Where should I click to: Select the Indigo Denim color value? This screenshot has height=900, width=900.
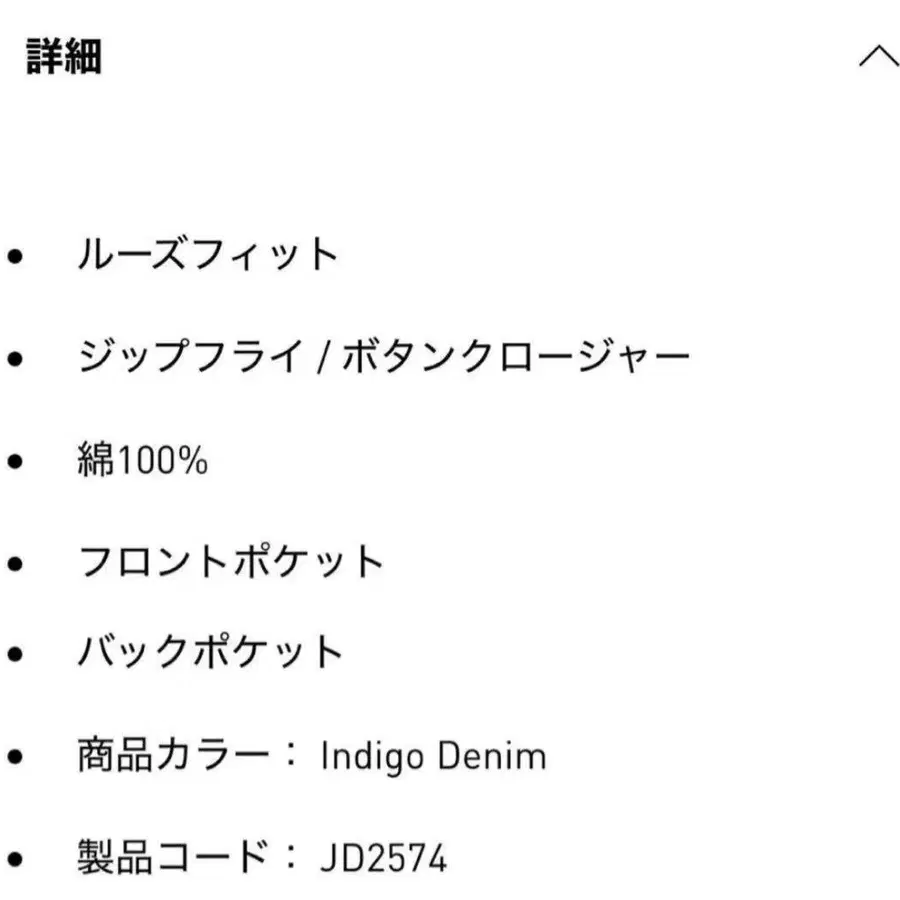433,756
